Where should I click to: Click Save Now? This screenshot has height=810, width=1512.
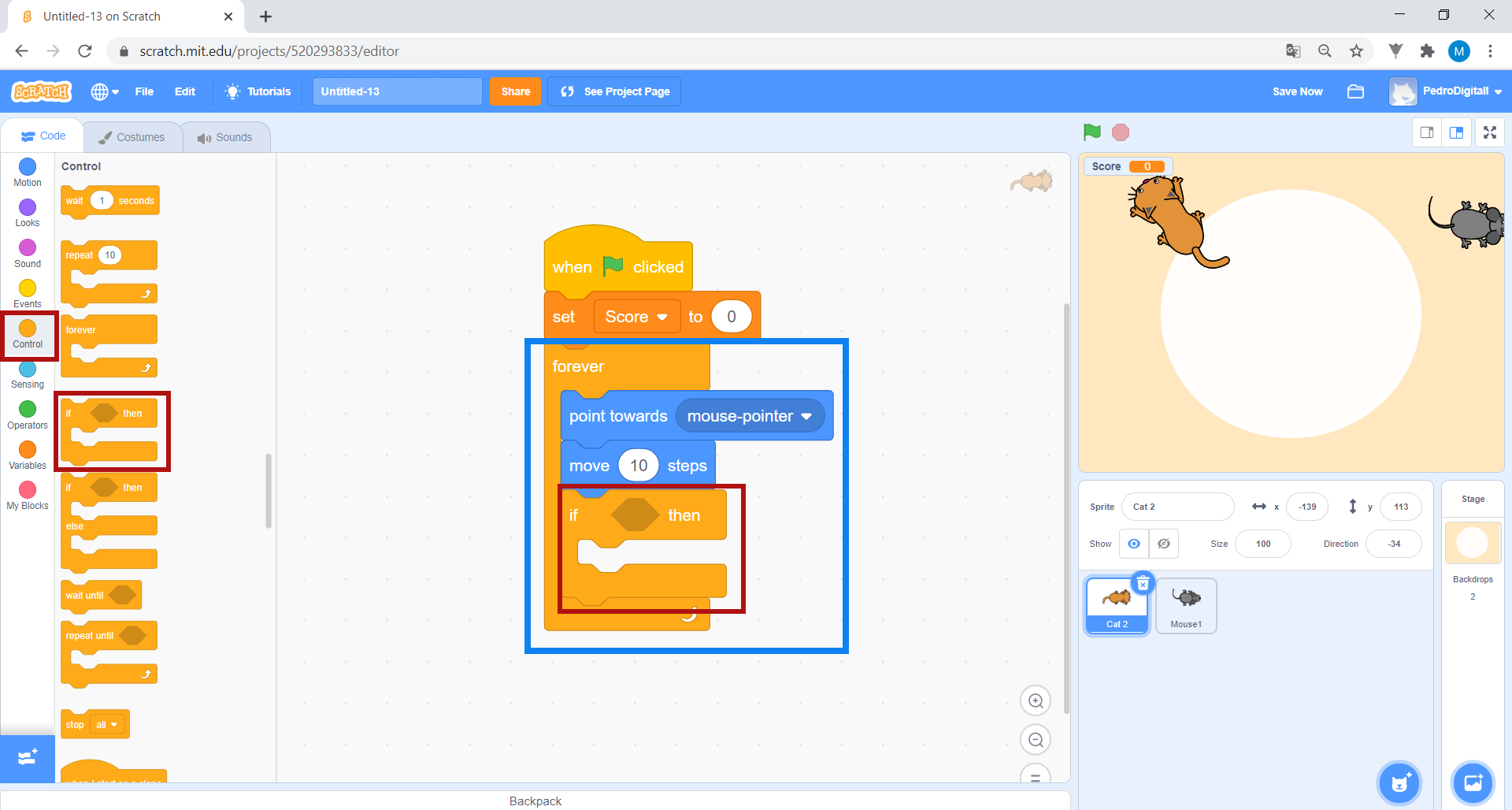[1297, 91]
